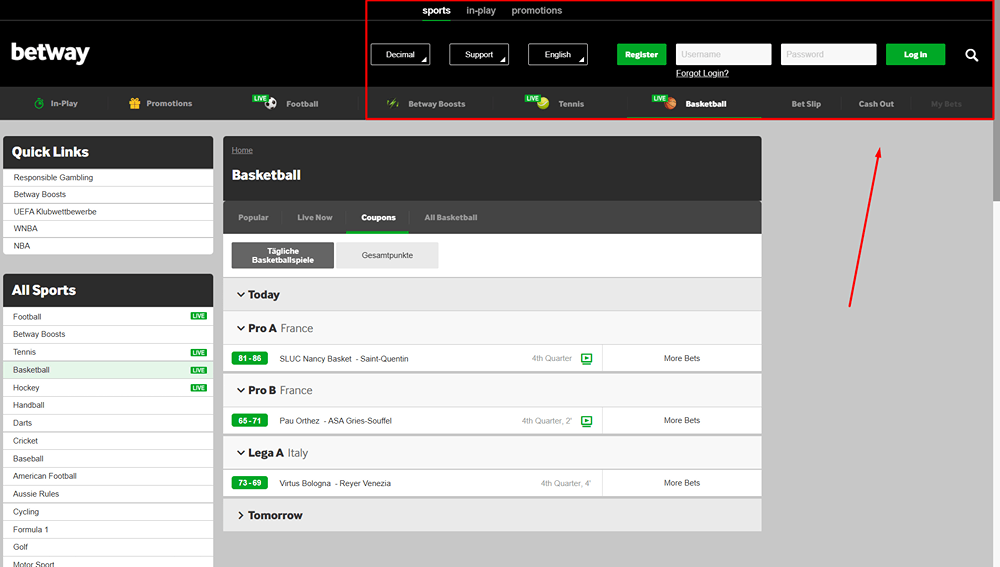Select the Live Now tab
Image resolution: width=1000 pixels, height=567 pixels.
click(x=314, y=217)
